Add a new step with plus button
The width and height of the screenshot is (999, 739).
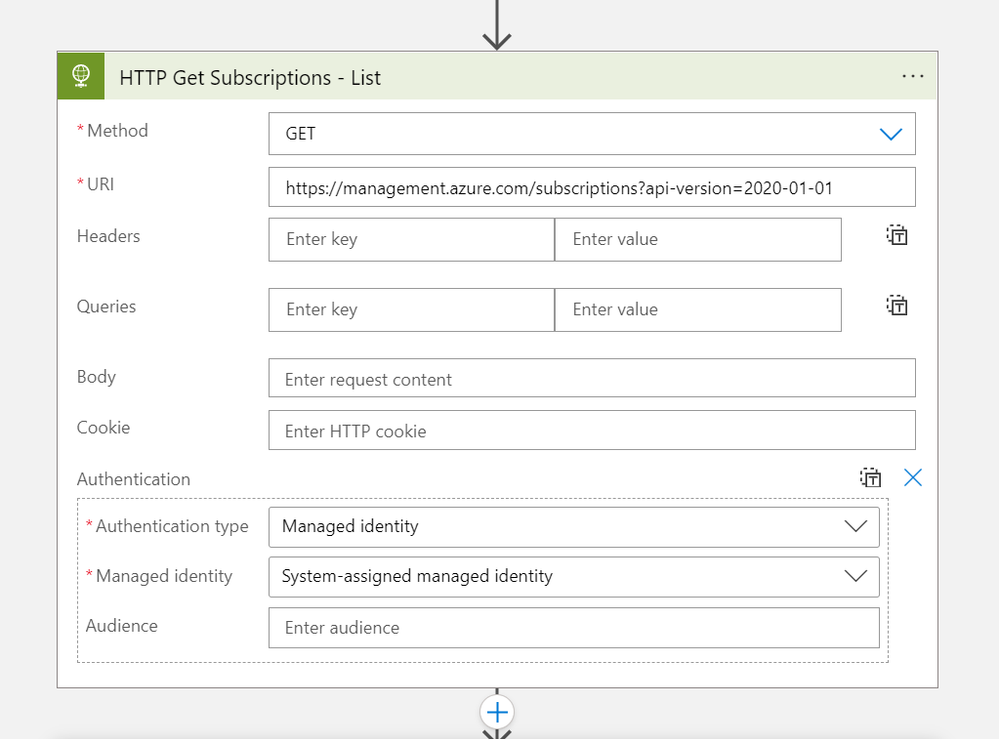tap(497, 712)
